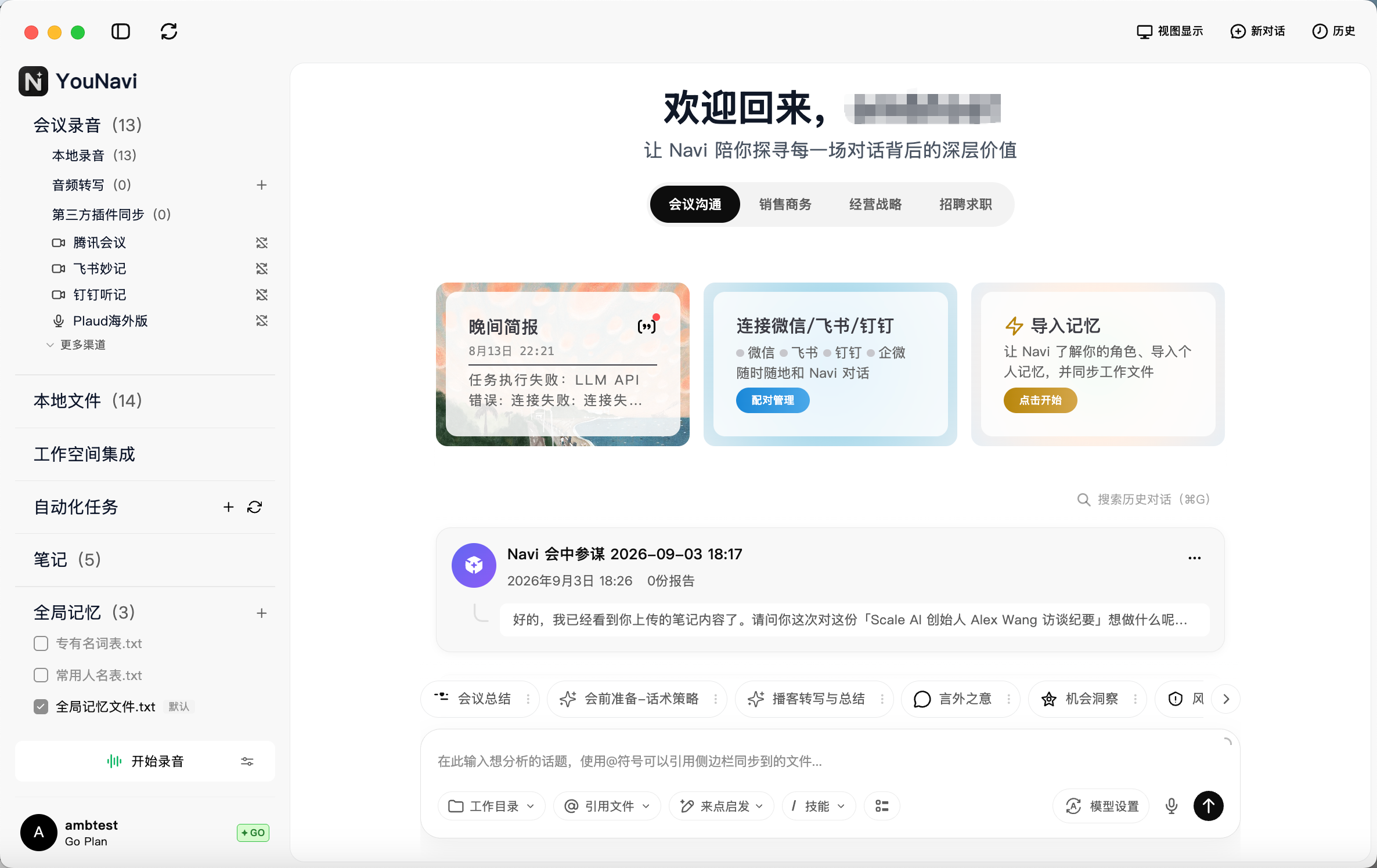The image size is (1377, 868).
Task: Select the 言外之意 chip
Action: point(960,699)
